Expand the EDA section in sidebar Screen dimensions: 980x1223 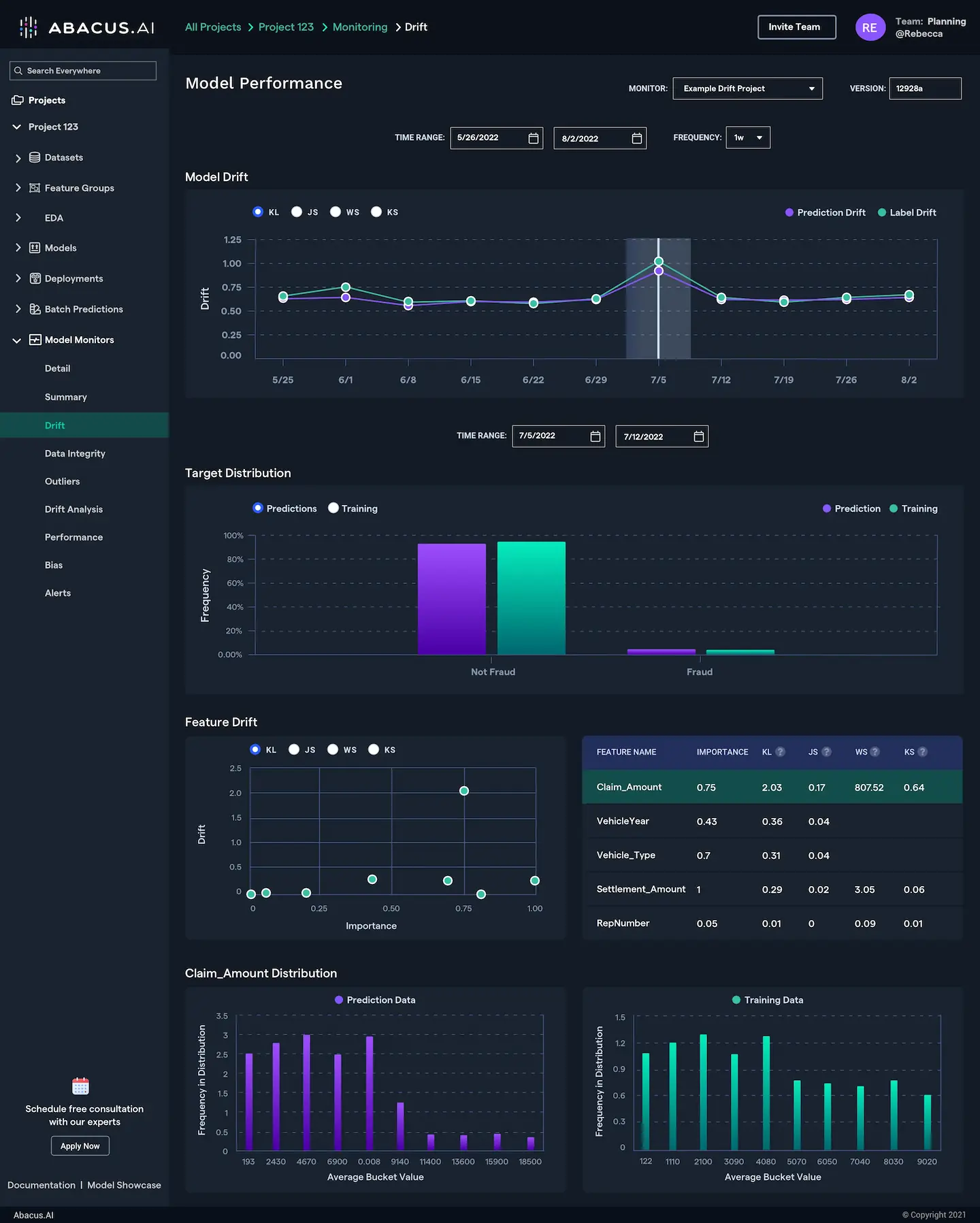[x=18, y=218]
